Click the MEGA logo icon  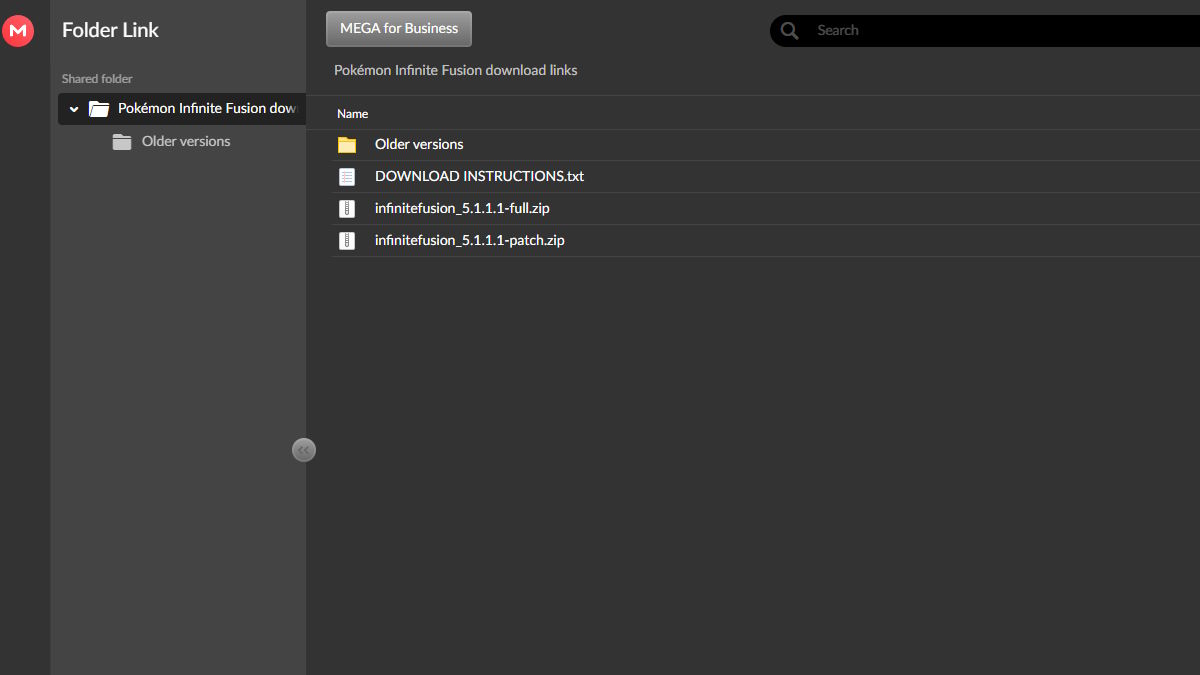pos(18,31)
